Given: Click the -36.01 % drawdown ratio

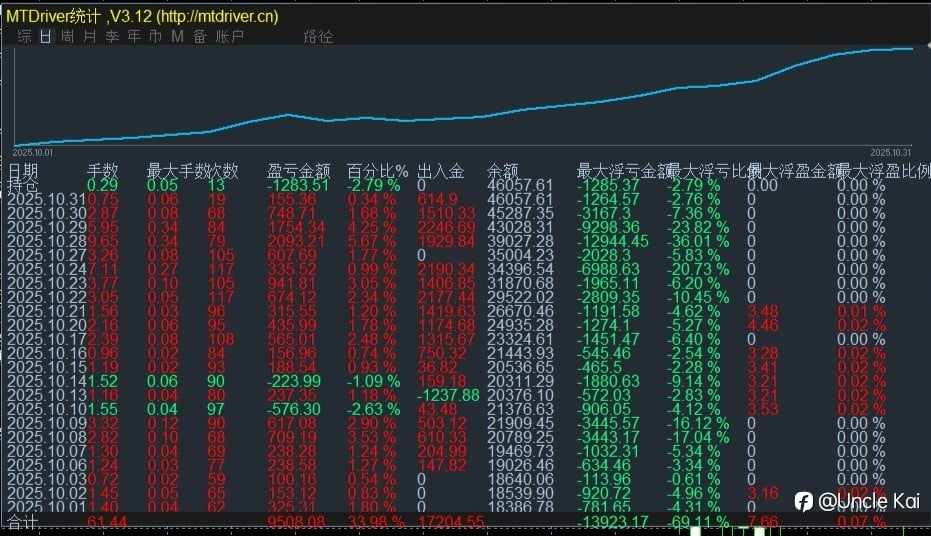Looking at the screenshot, I should pos(698,242).
